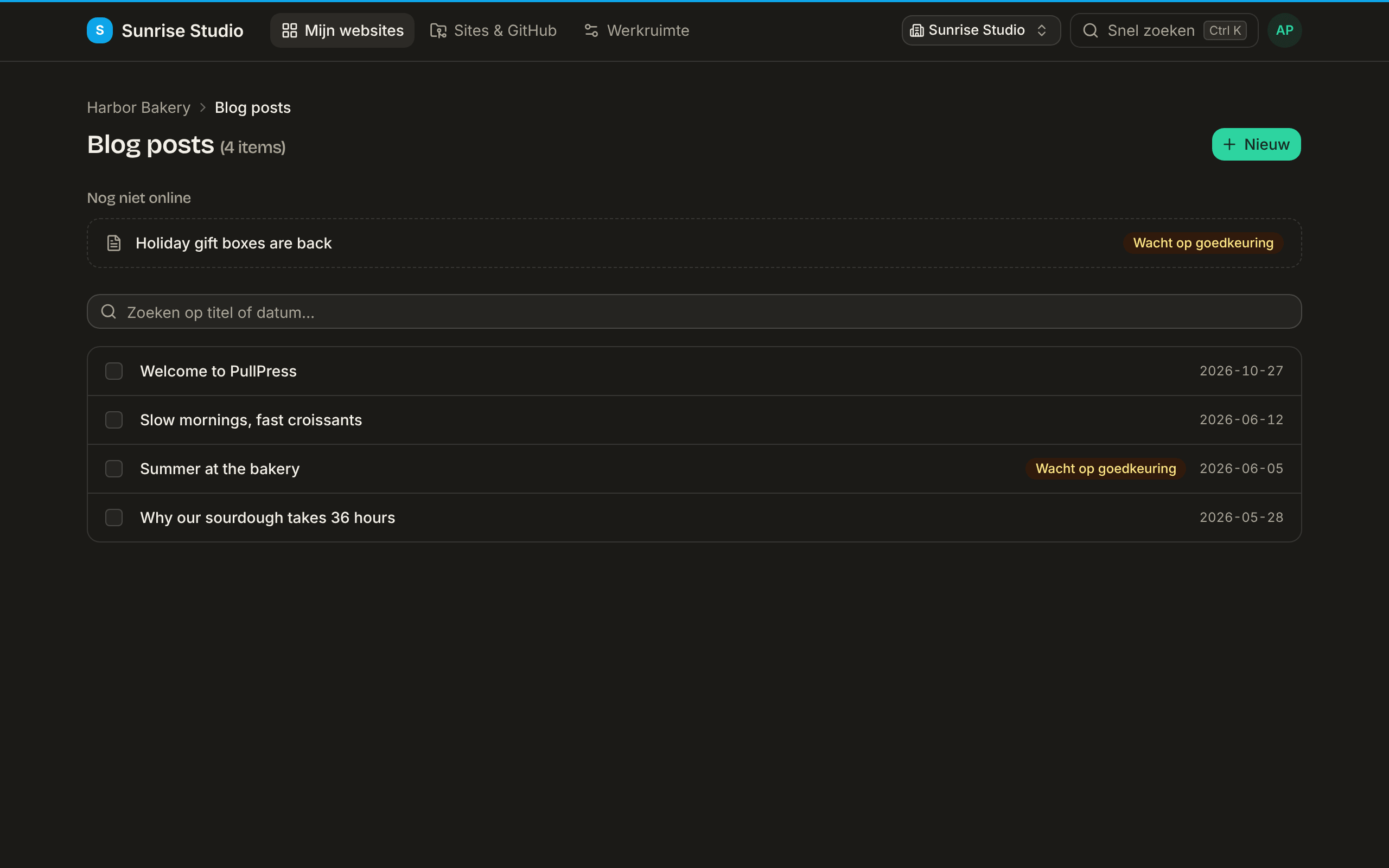Click the date 2026-06-05

pos(1241,468)
